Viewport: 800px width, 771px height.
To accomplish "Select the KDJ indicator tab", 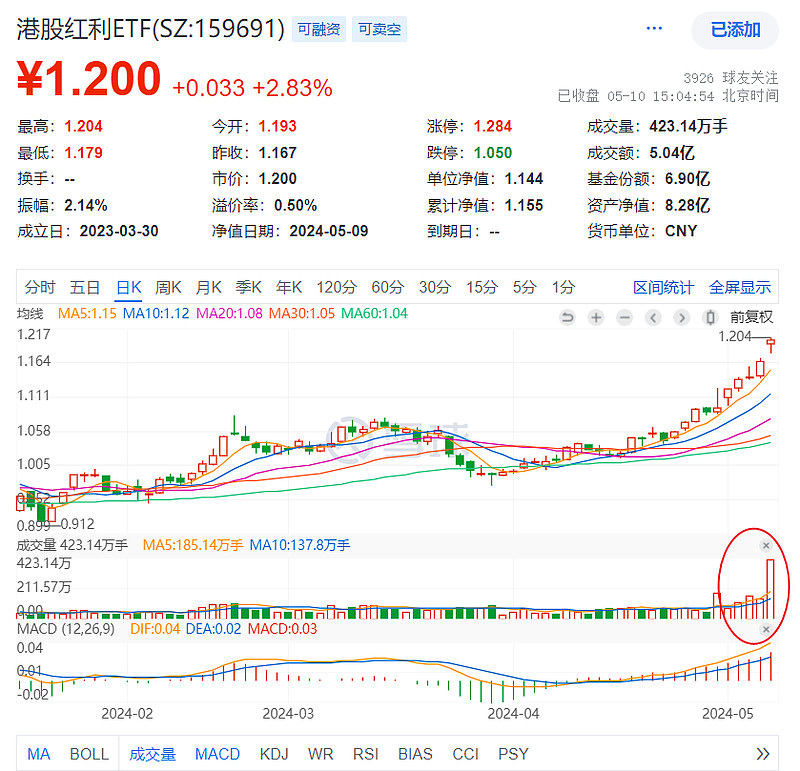I will tap(274, 754).
